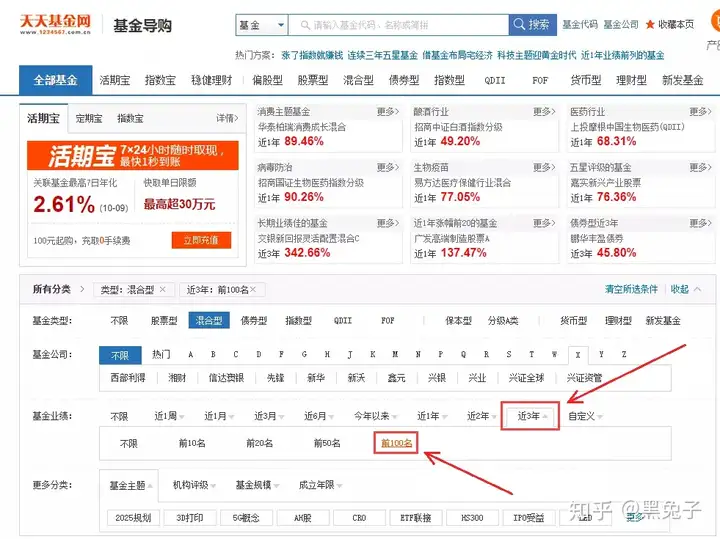
Task: Click the 立即充值 orange button
Action: 201,240
